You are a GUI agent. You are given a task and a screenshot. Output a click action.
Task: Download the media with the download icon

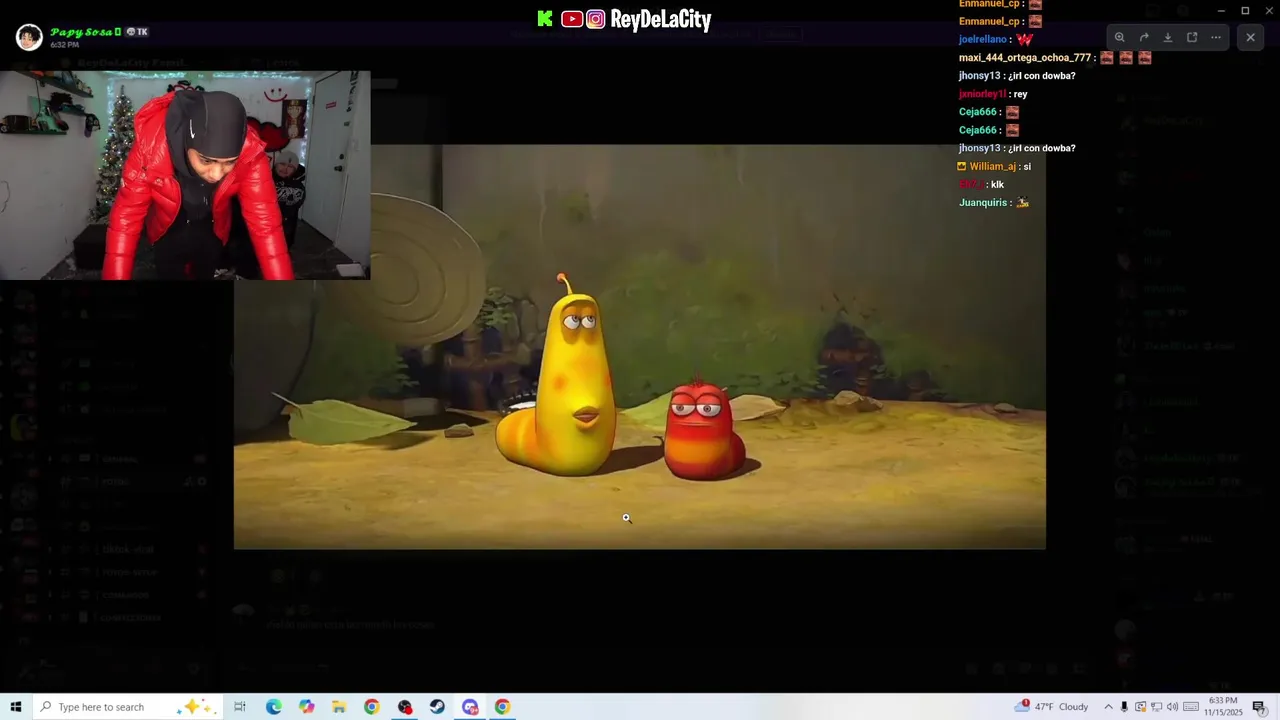coord(1168,37)
